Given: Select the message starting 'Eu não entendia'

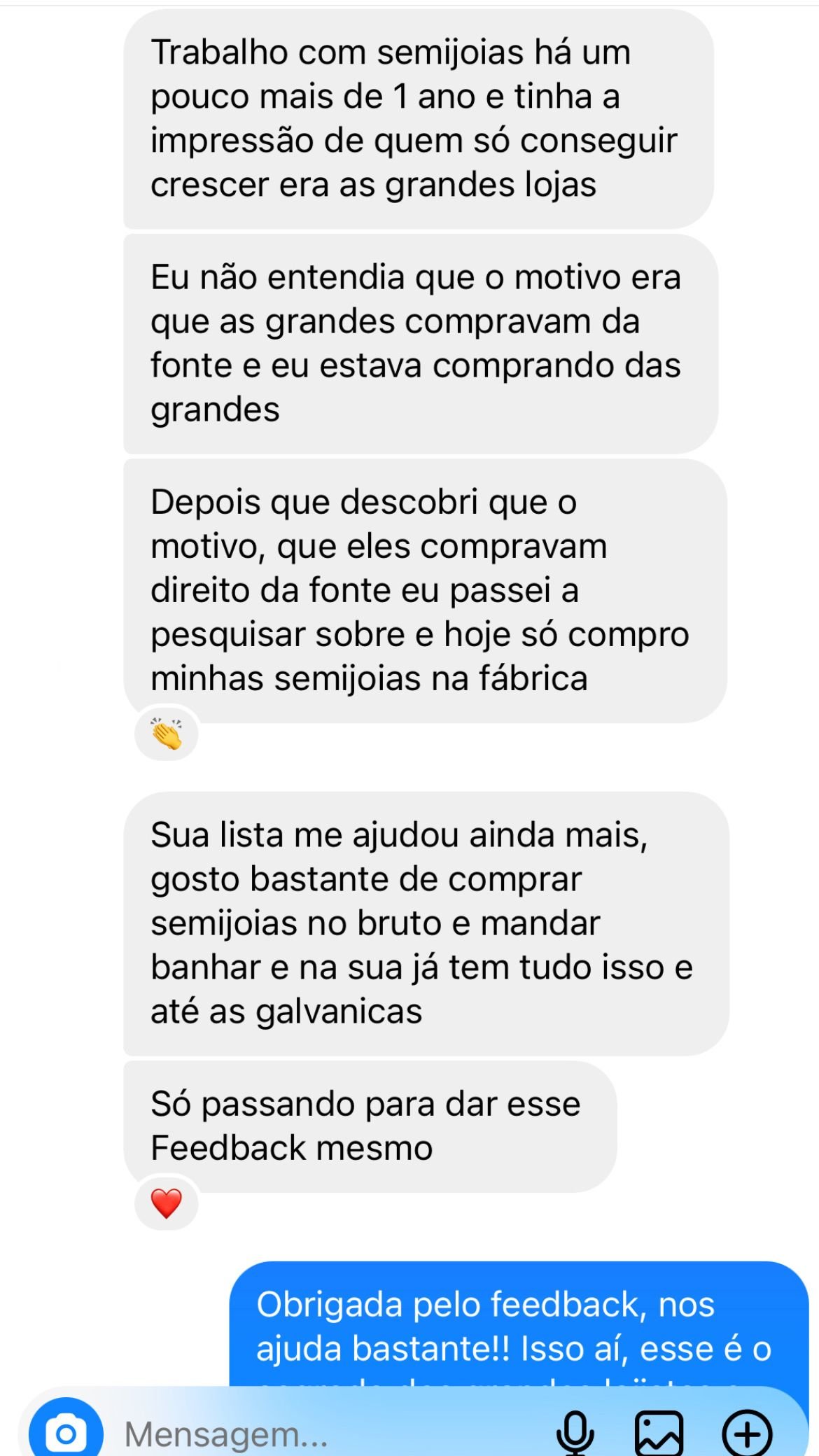Looking at the screenshot, I should [420, 343].
